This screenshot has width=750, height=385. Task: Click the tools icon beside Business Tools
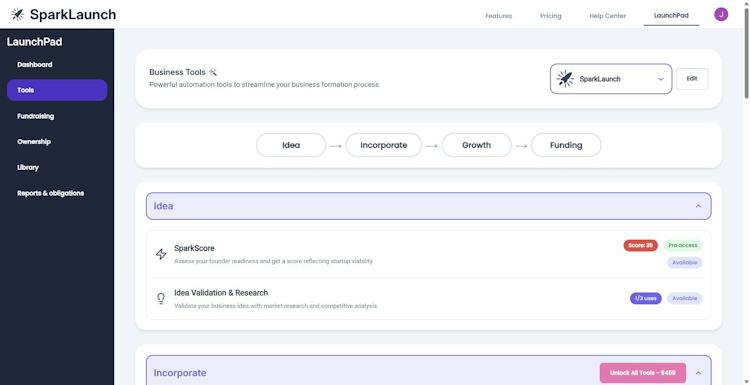213,72
